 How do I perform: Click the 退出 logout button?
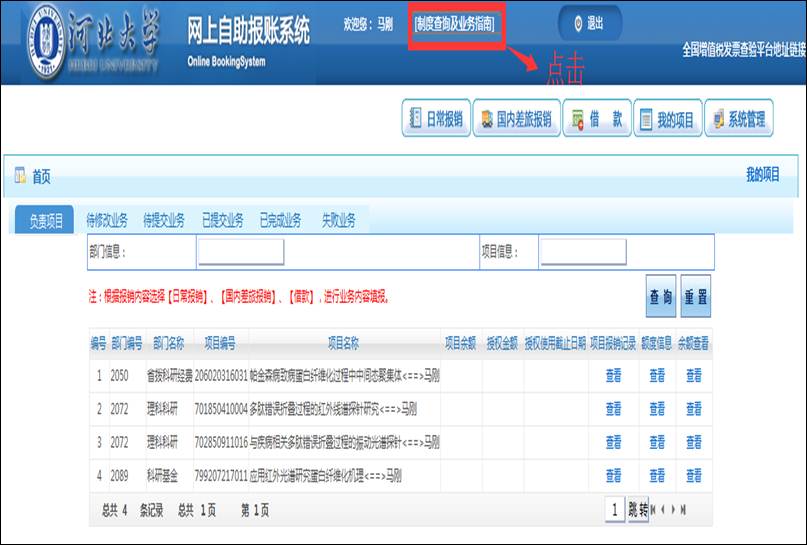point(588,23)
